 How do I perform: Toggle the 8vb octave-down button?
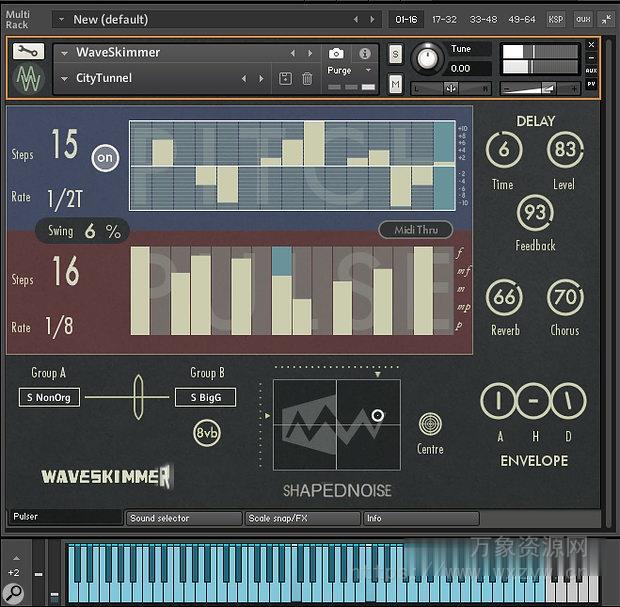pyautogui.click(x=207, y=433)
